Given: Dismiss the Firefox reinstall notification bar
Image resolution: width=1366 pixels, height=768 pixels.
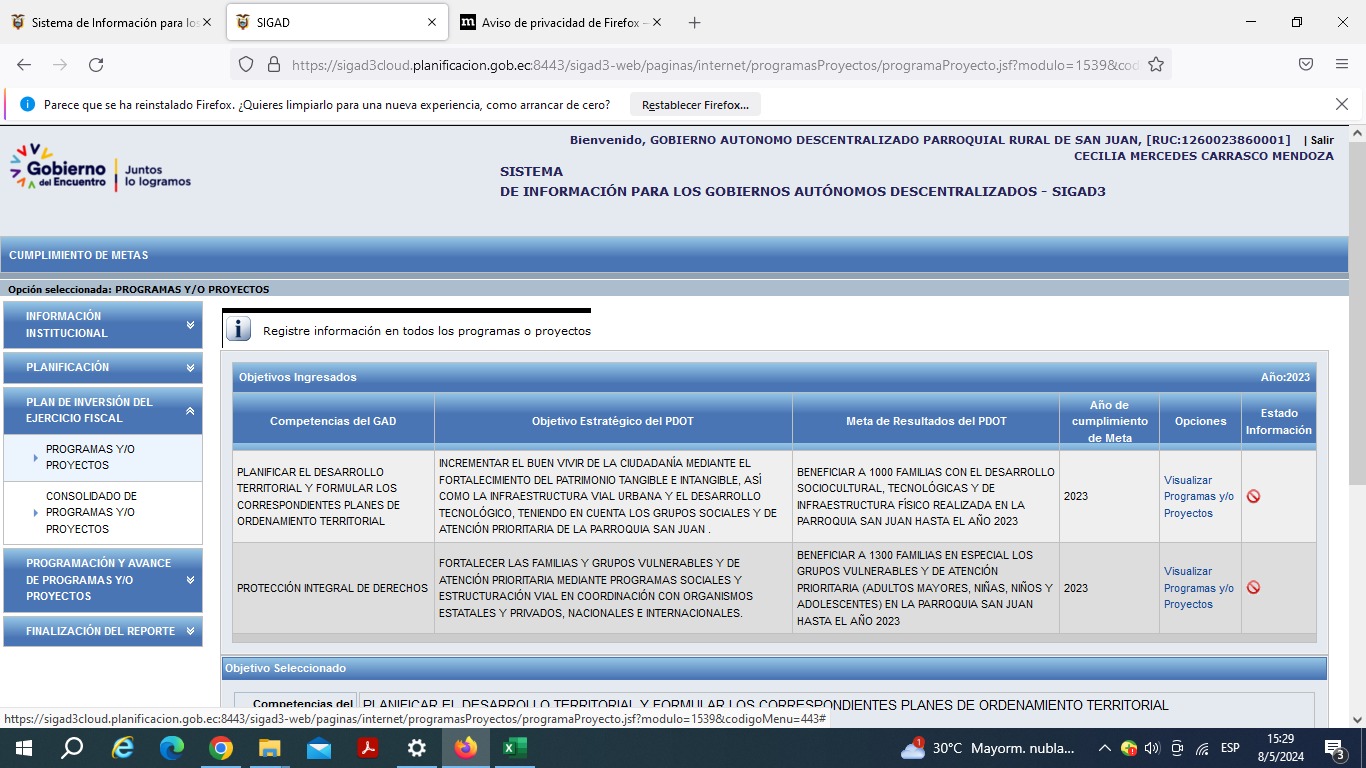Looking at the screenshot, I should [x=1342, y=104].
